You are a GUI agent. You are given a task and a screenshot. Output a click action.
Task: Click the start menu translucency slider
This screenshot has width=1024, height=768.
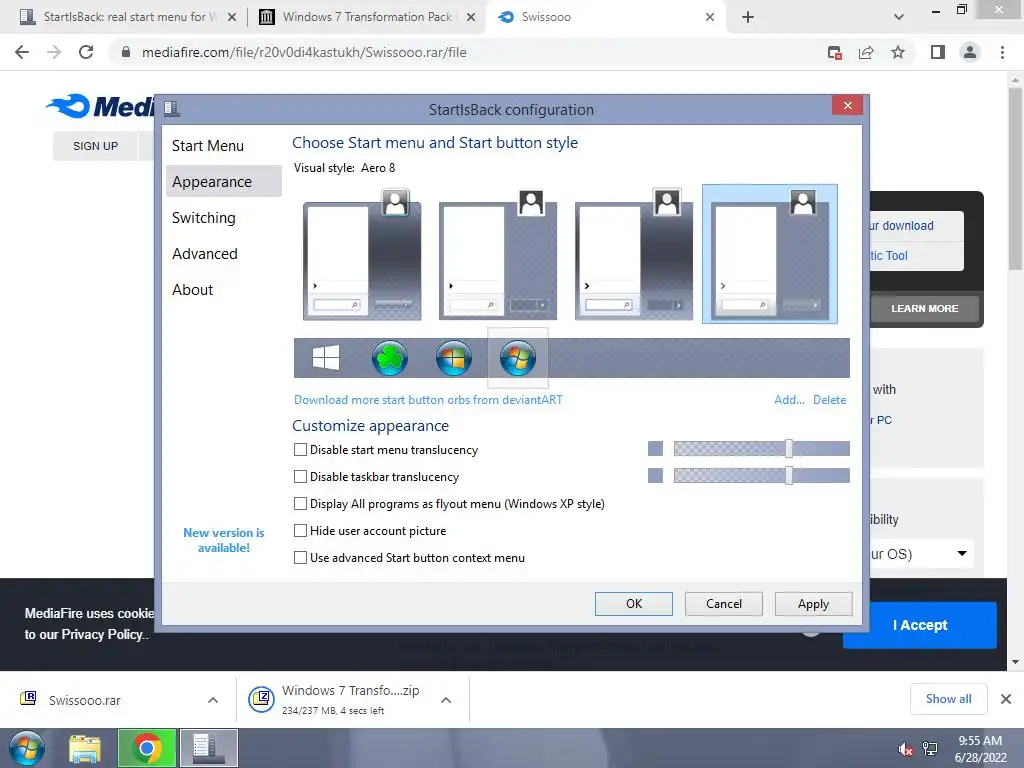(x=761, y=449)
